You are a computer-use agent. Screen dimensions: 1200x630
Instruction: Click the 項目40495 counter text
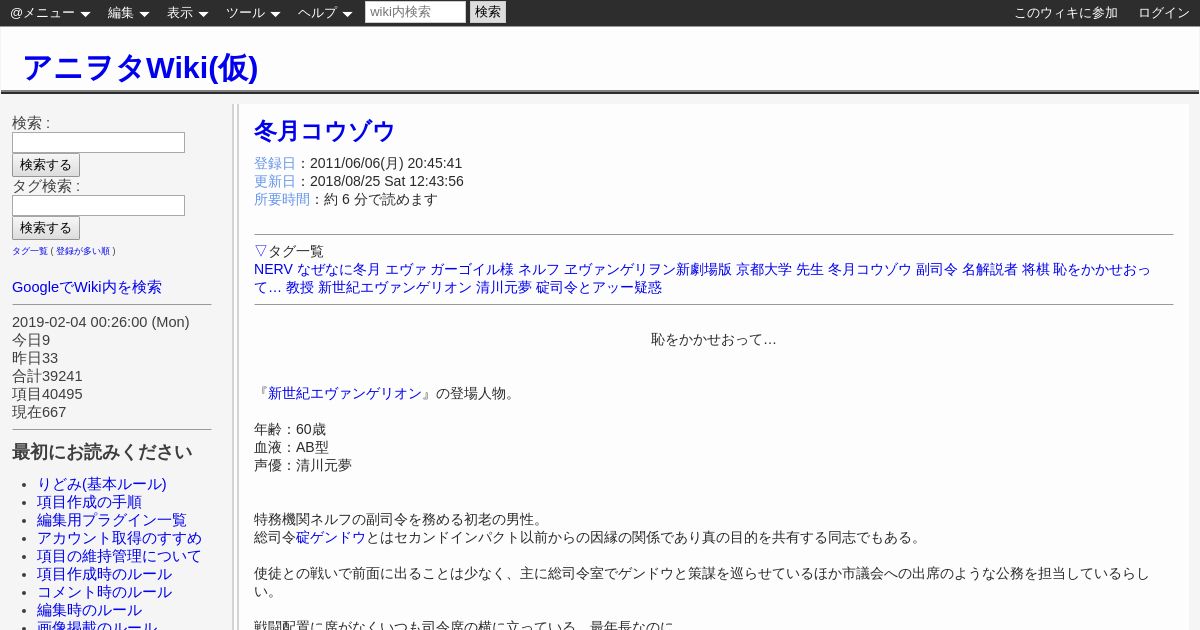coord(47,394)
